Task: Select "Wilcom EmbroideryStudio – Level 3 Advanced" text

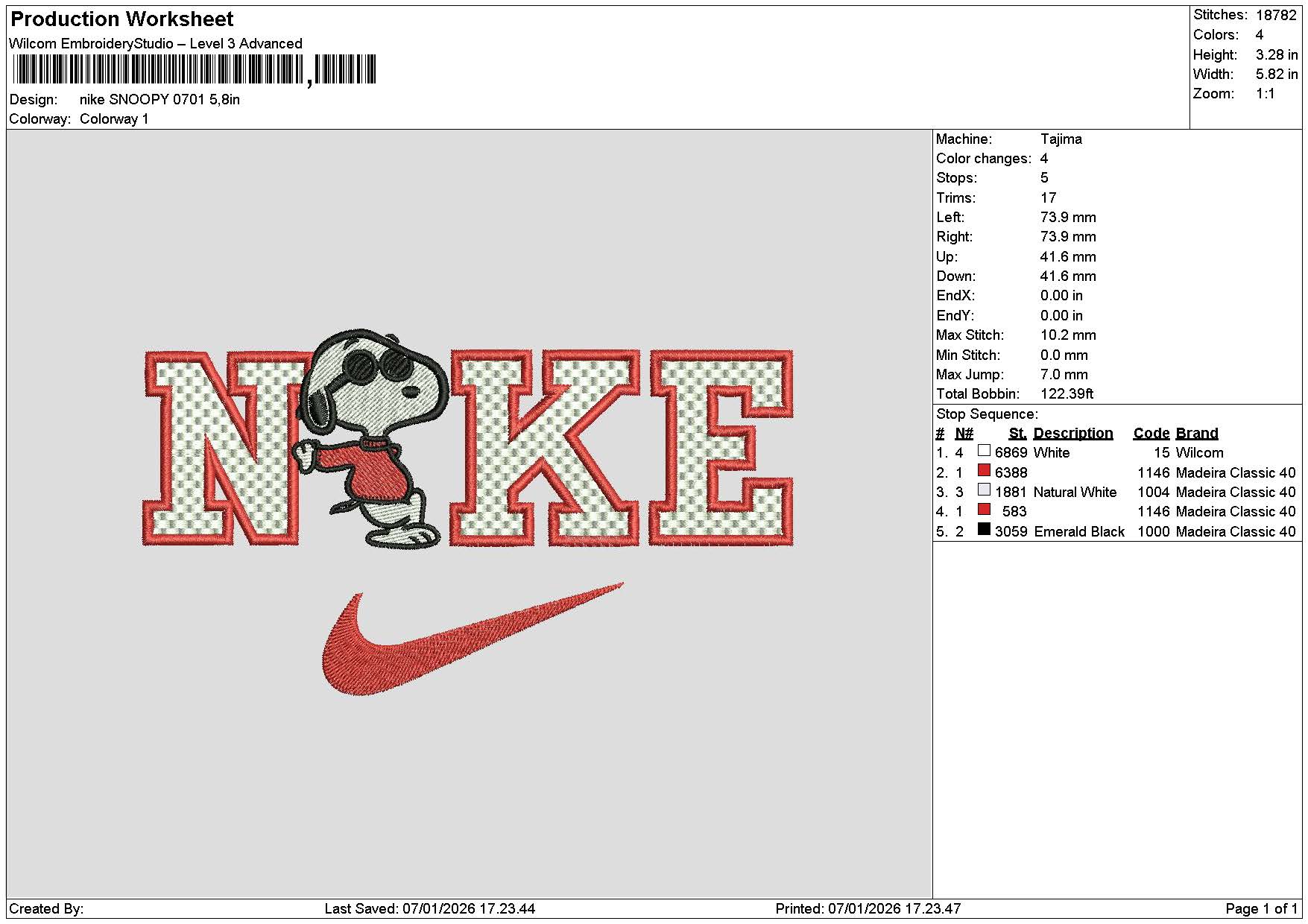Action: pos(156,43)
